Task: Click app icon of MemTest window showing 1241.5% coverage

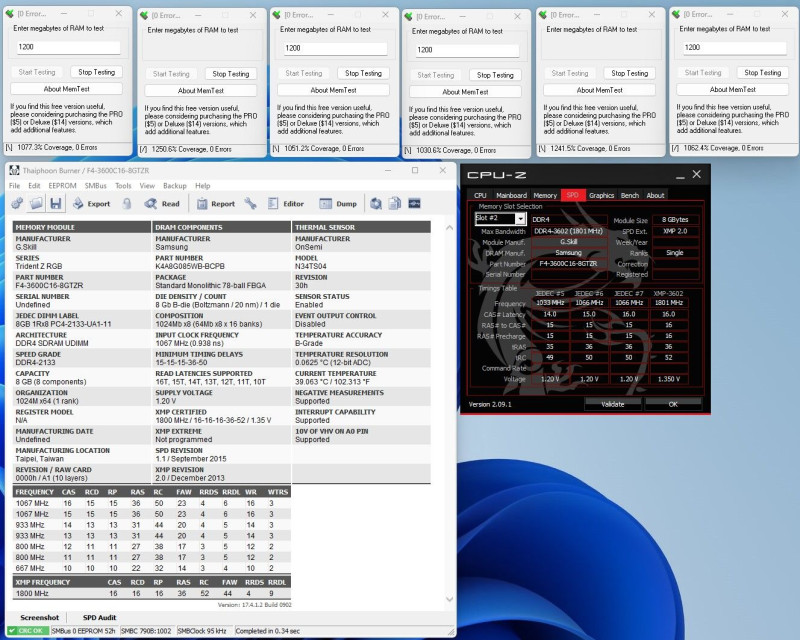Action: [x=543, y=15]
